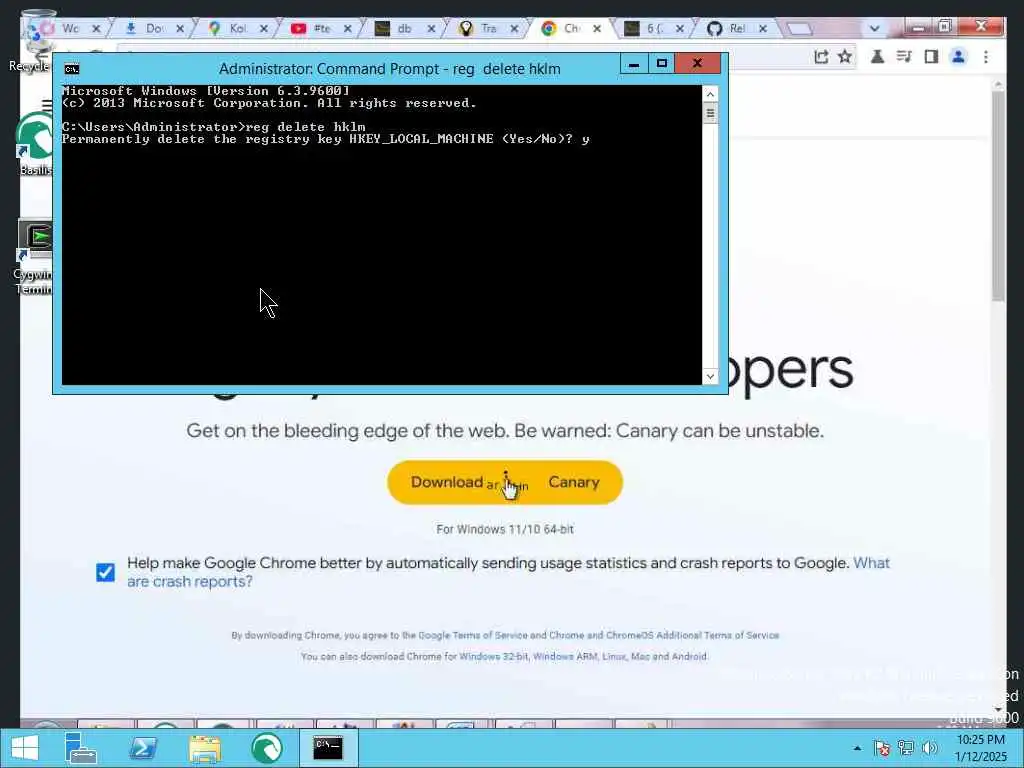1024x768 pixels.
Task: Toggle the Chrome side panel icon
Action: 931,57
